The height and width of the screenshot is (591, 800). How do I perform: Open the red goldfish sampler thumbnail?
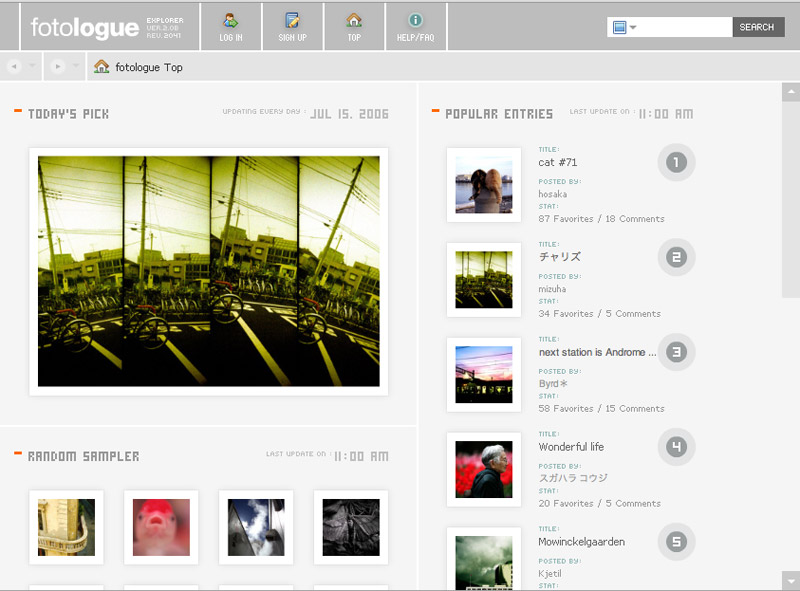point(161,527)
